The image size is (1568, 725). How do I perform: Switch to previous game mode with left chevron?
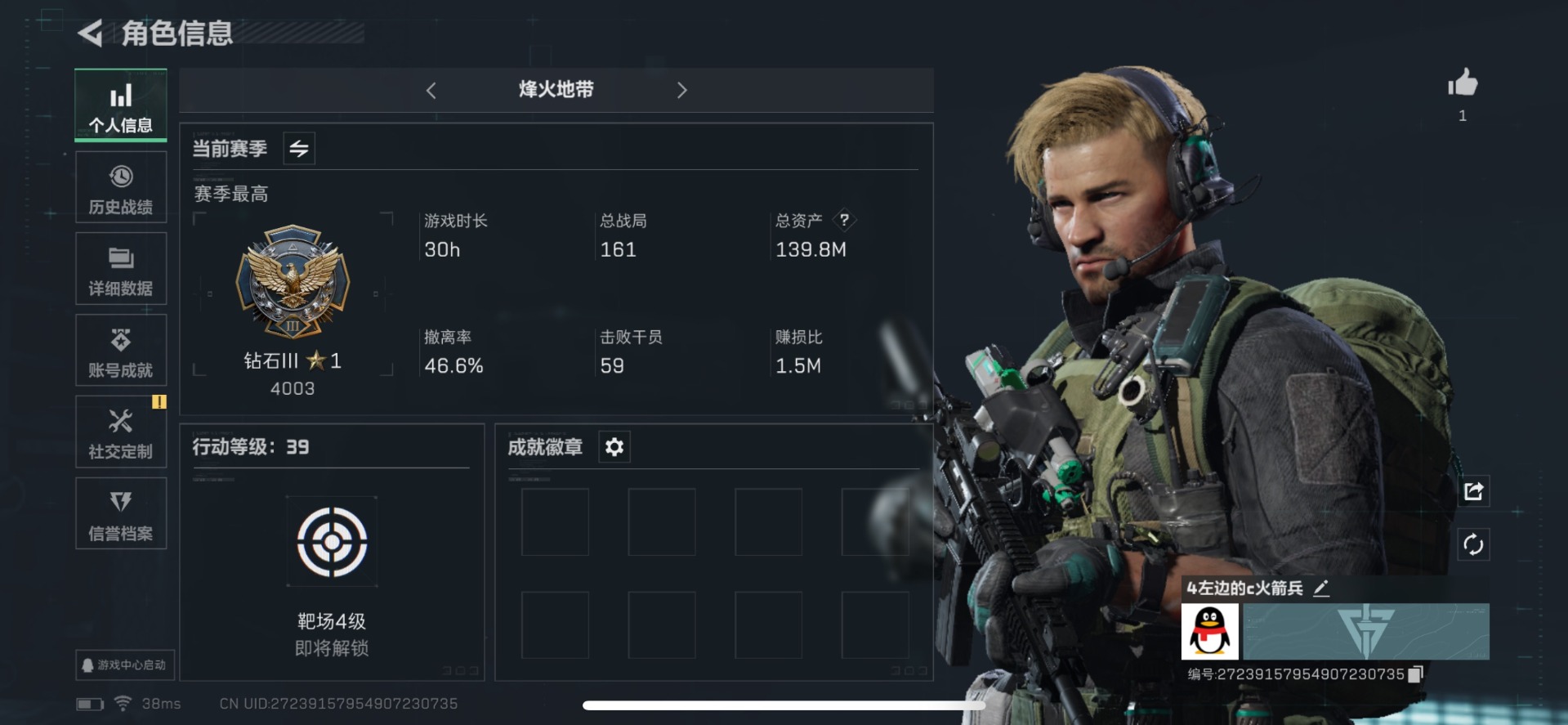point(431,90)
